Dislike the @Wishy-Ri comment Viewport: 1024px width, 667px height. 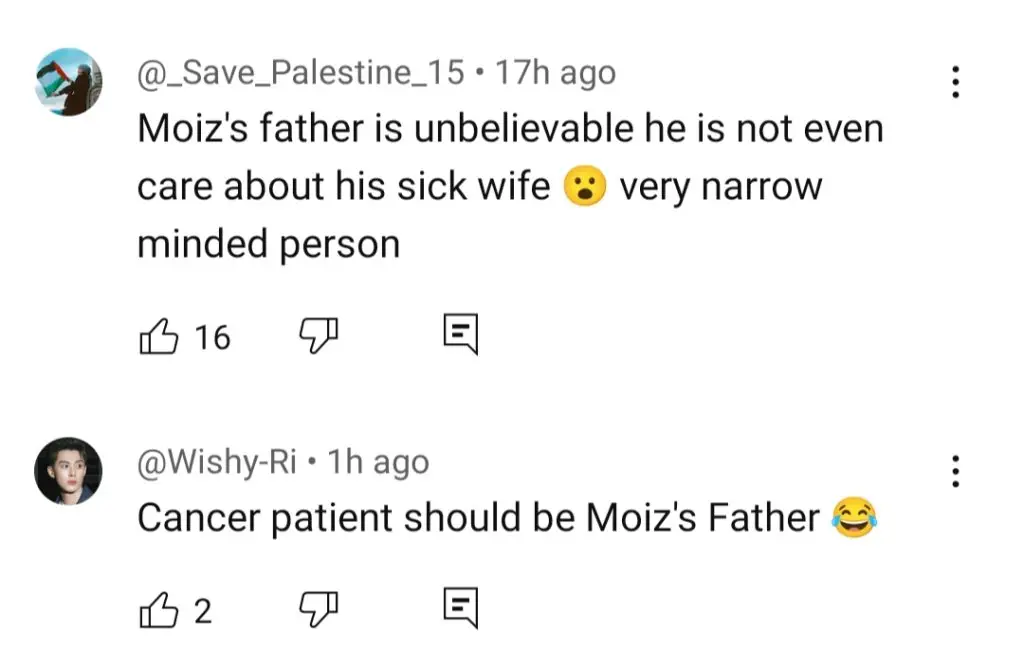click(x=320, y=609)
